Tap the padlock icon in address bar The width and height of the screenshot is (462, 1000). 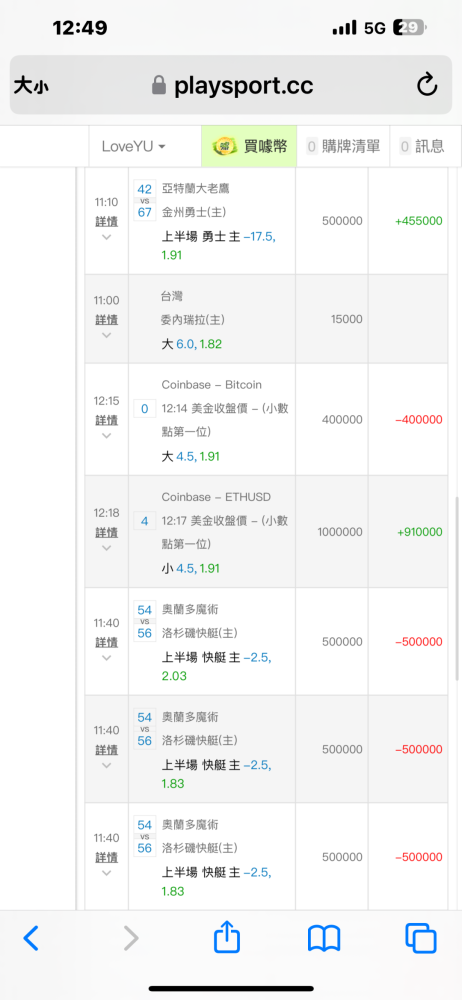[159, 85]
